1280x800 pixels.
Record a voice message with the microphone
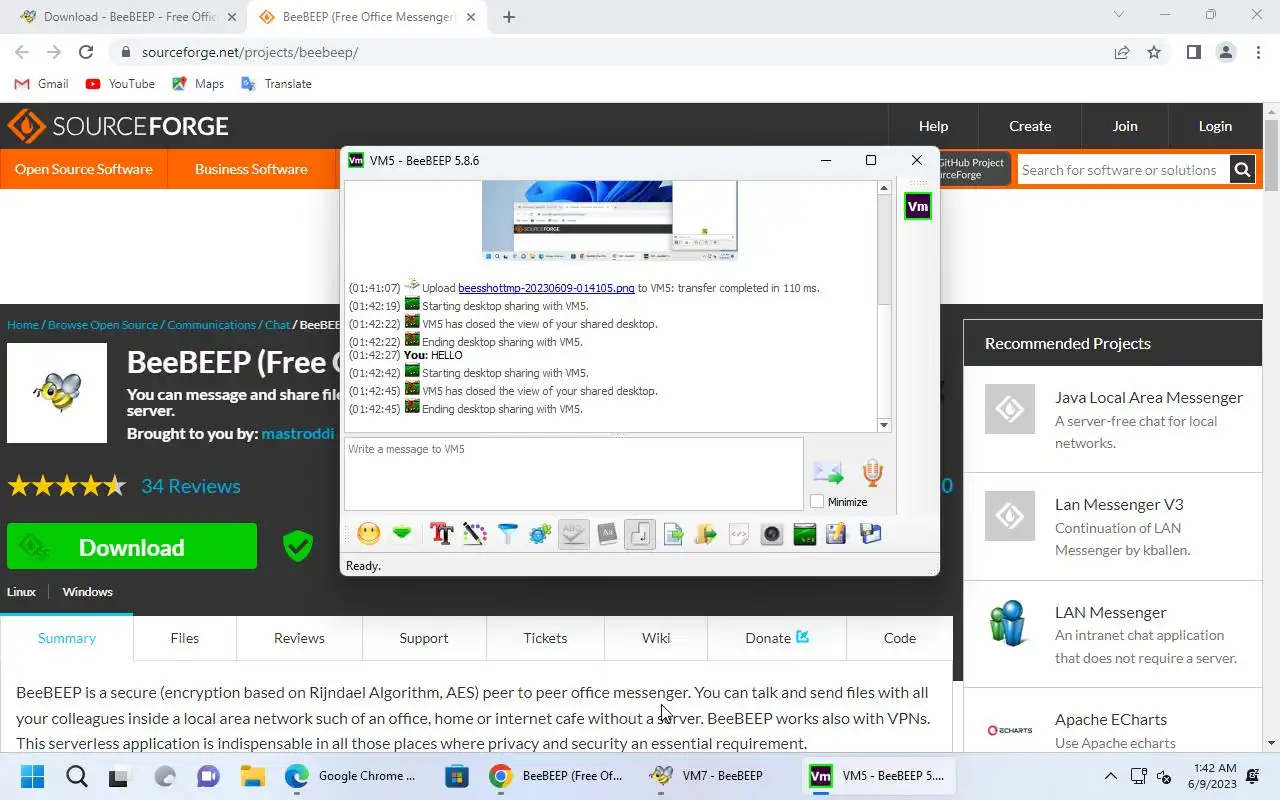coord(872,473)
